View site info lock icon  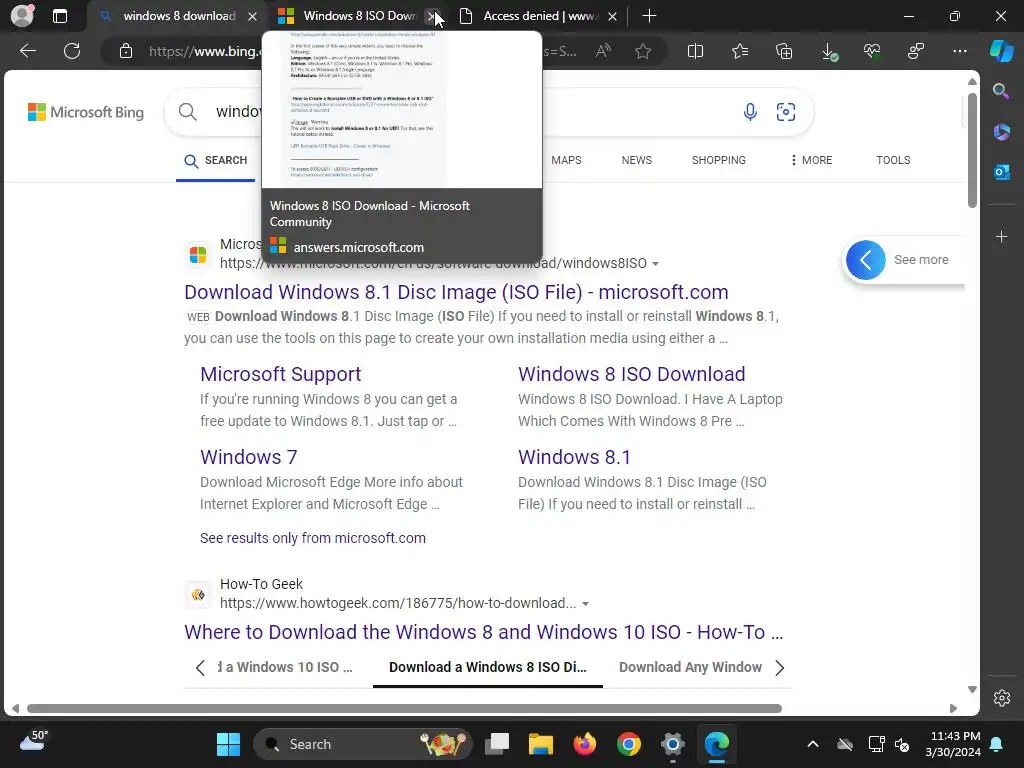(x=126, y=51)
